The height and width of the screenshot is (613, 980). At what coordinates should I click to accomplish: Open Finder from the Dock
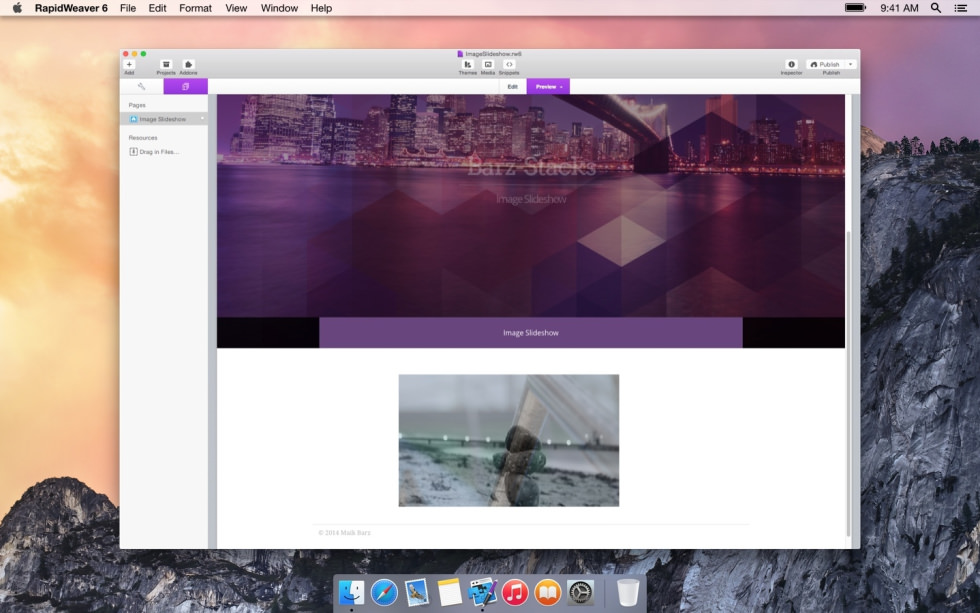click(x=351, y=592)
